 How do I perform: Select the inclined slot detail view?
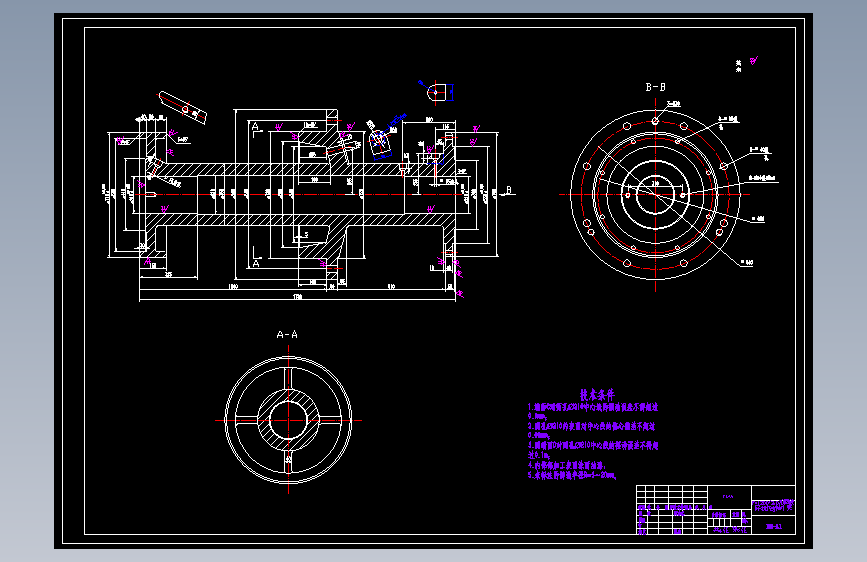(x=182, y=107)
